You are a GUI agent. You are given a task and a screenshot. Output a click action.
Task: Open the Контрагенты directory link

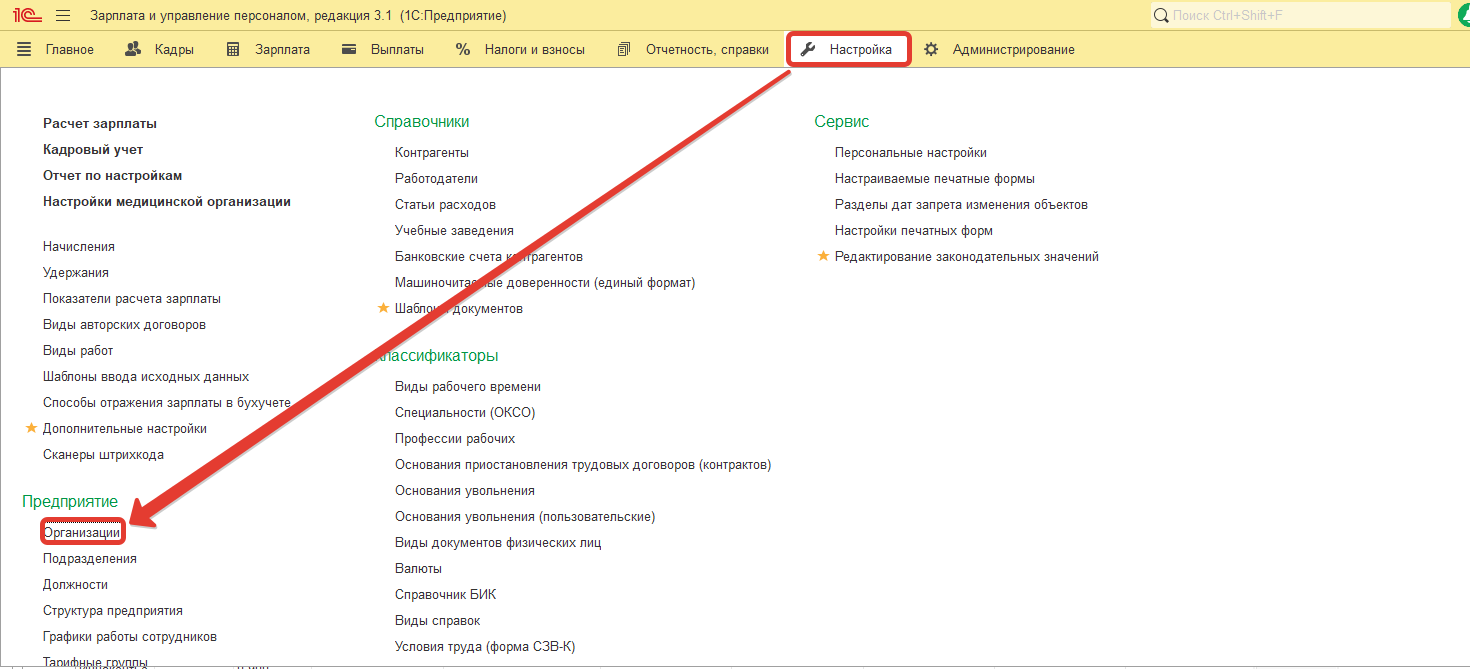432,153
